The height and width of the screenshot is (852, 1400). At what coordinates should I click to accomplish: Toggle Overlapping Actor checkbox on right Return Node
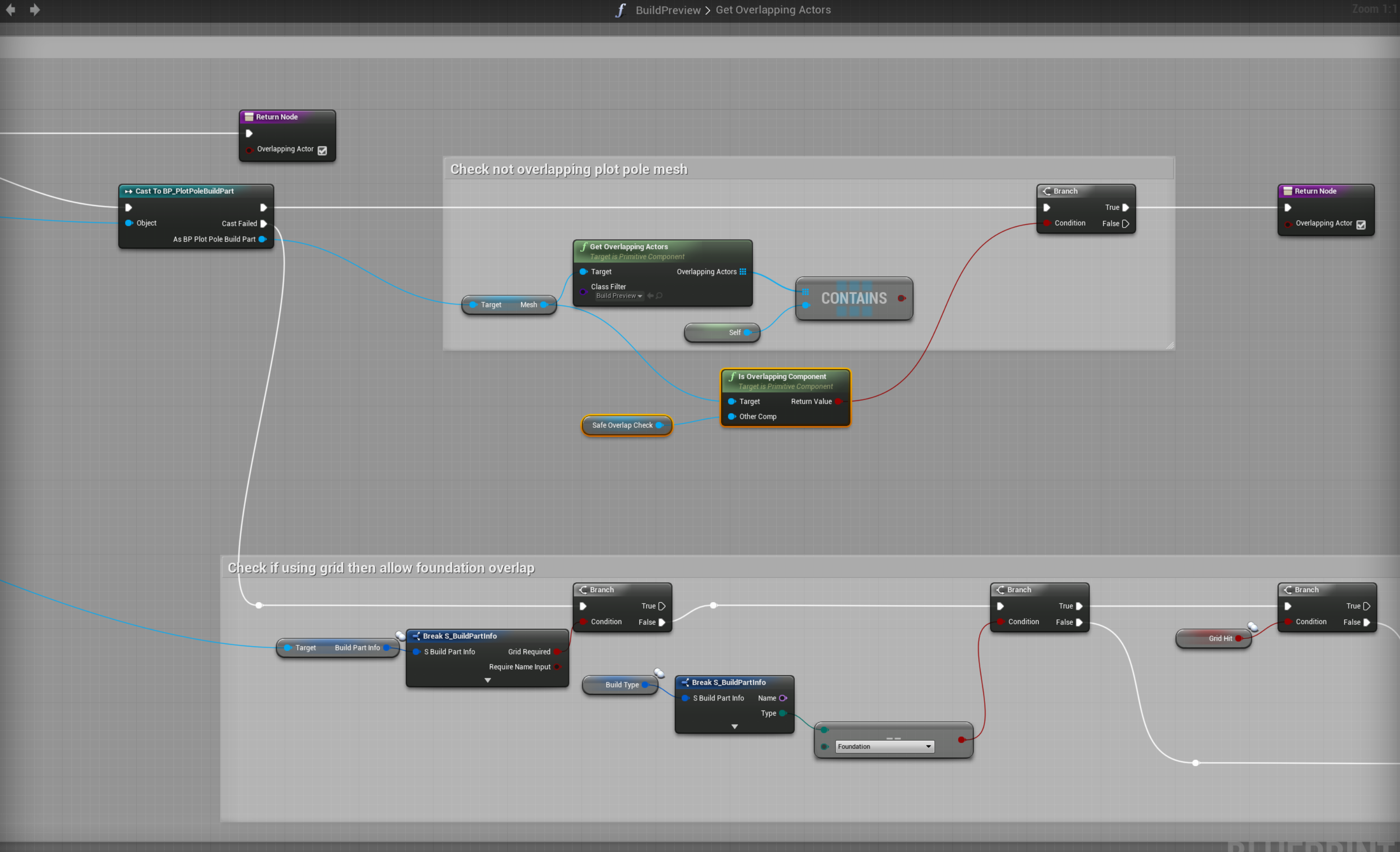[1361, 225]
